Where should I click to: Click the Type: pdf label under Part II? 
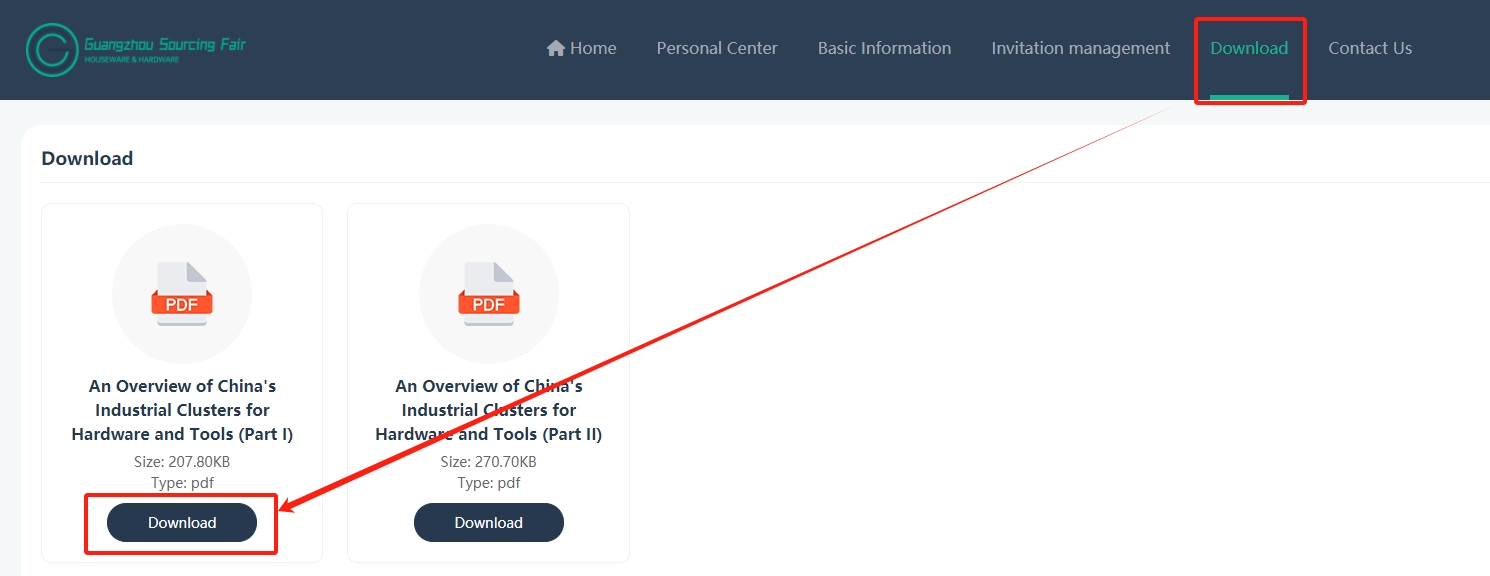tap(488, 483)
